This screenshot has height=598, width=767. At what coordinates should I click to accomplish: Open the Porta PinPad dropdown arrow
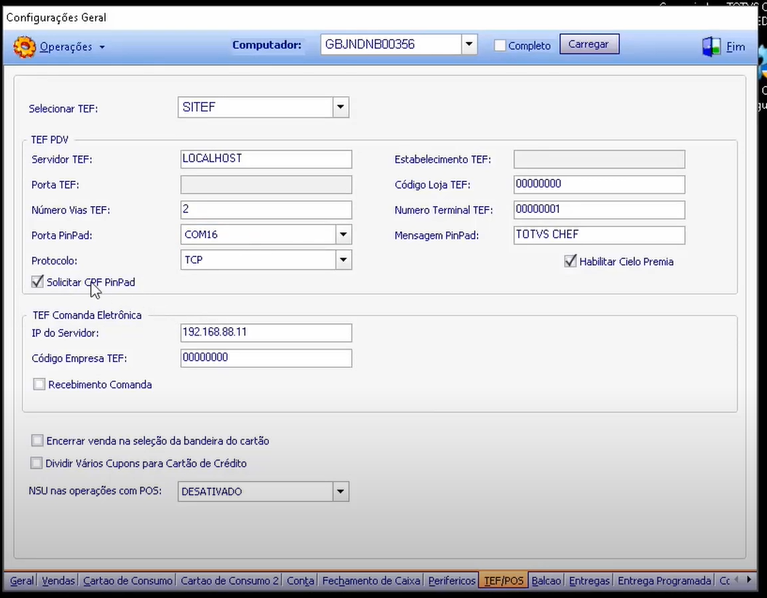pyautogui.click(x=343, y=235)
